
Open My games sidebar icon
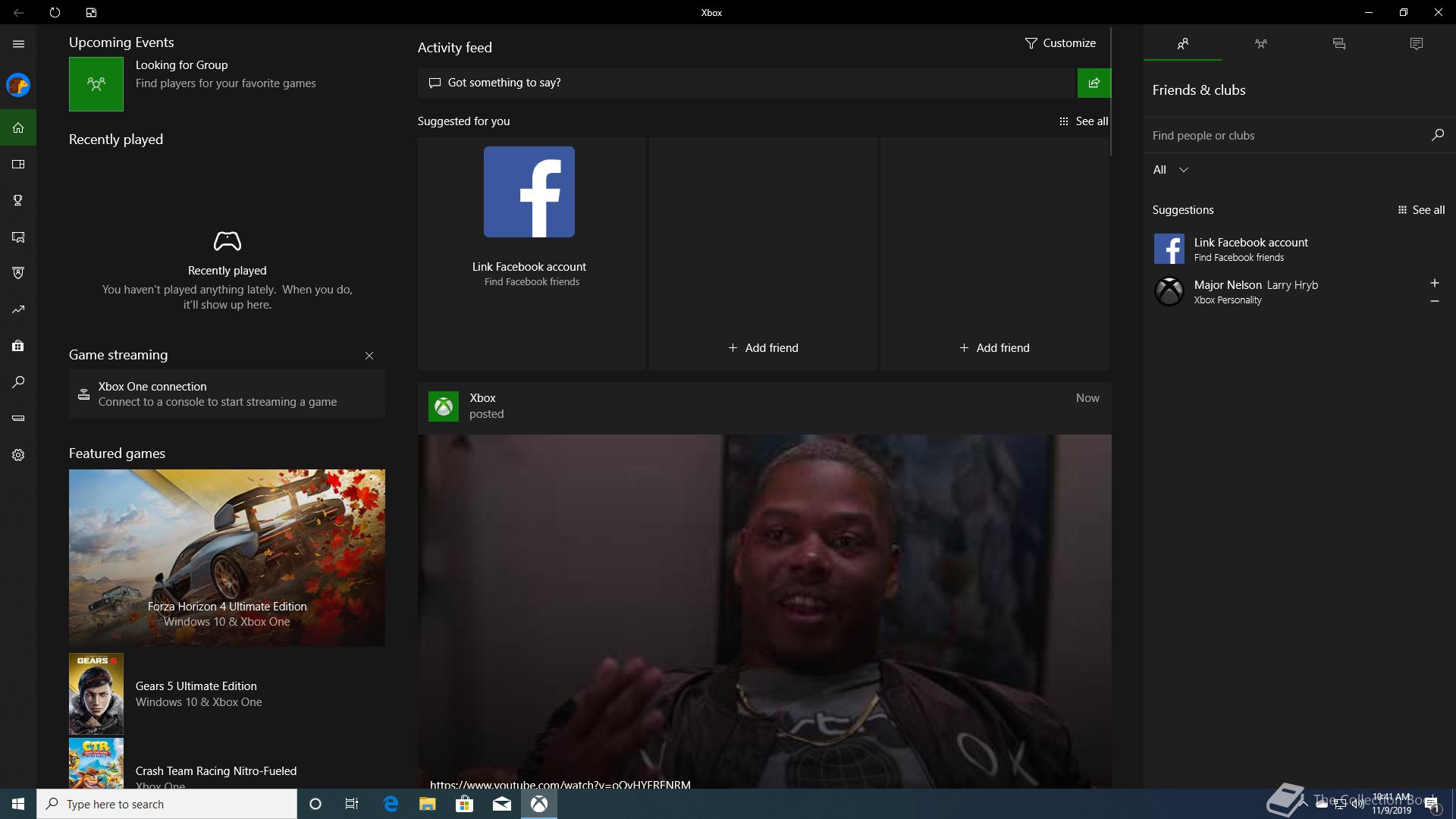[x=18, y=164]
